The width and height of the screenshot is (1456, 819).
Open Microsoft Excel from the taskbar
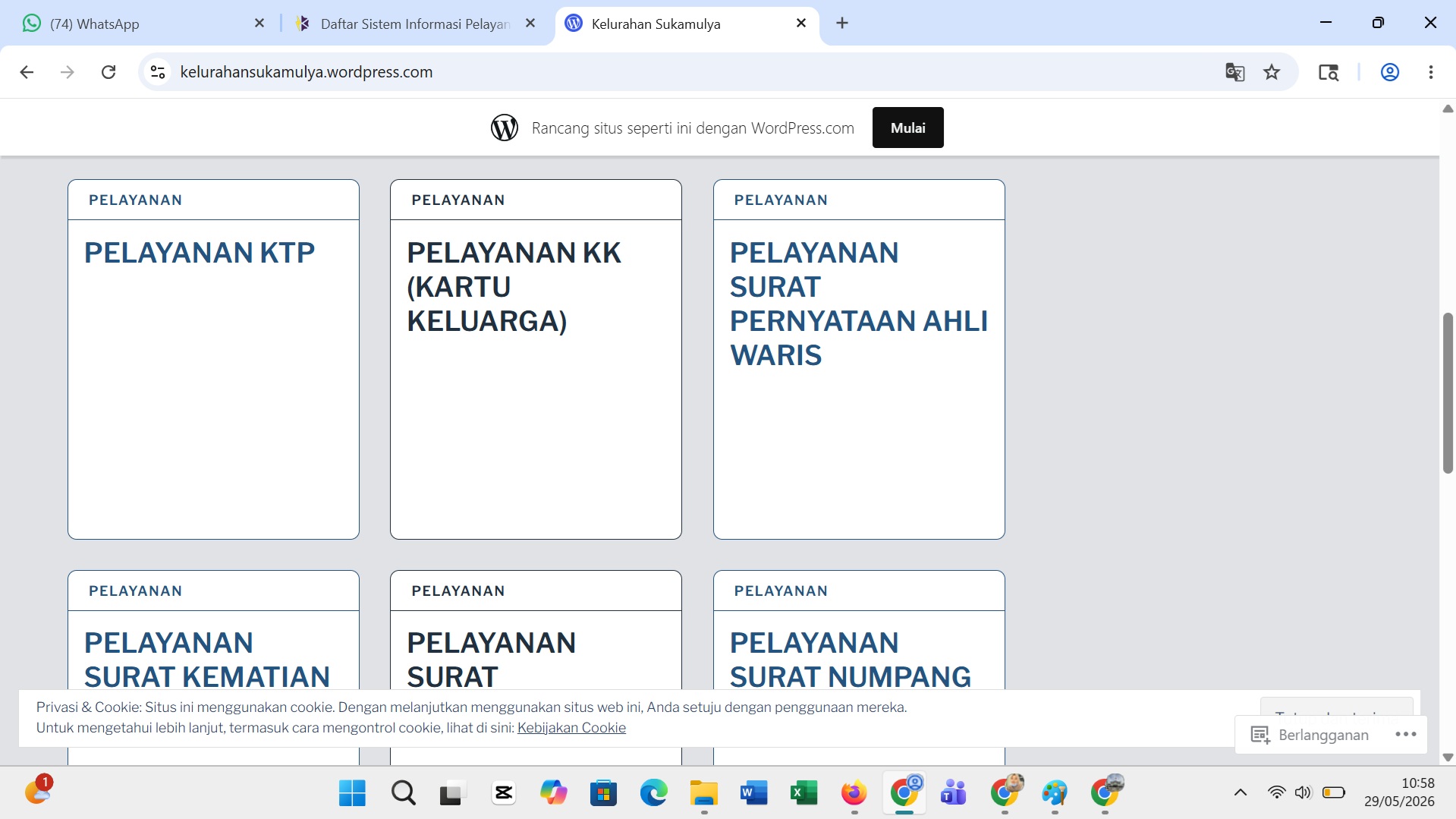coord(803,793)
